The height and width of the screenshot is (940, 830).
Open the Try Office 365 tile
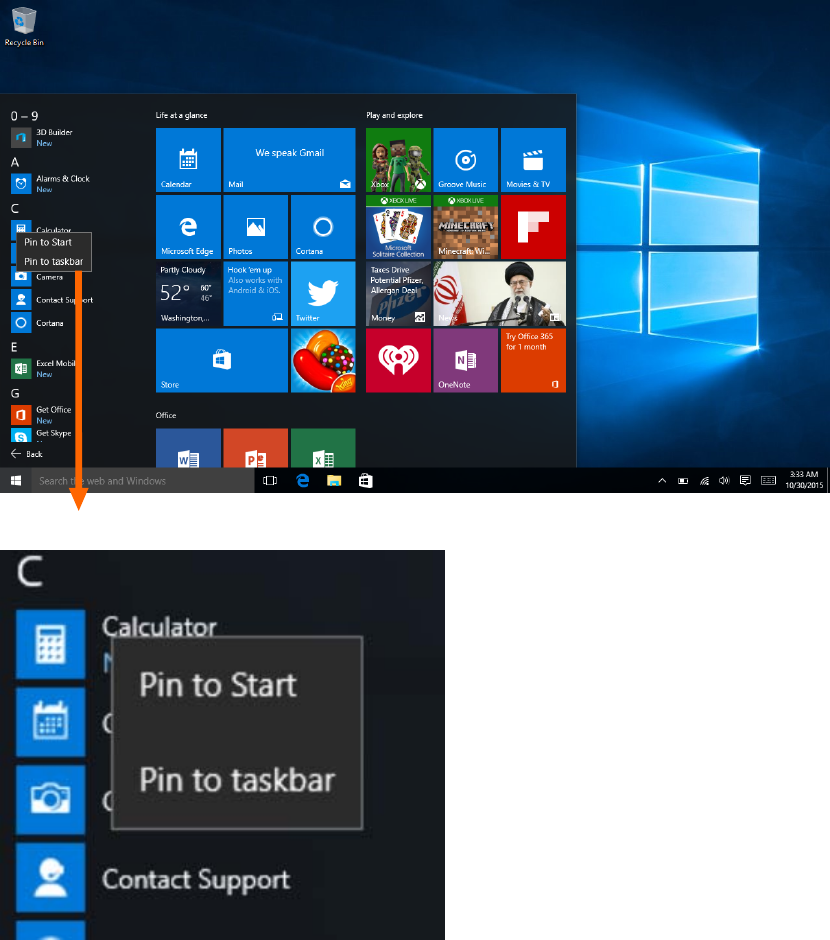point(533,360)
